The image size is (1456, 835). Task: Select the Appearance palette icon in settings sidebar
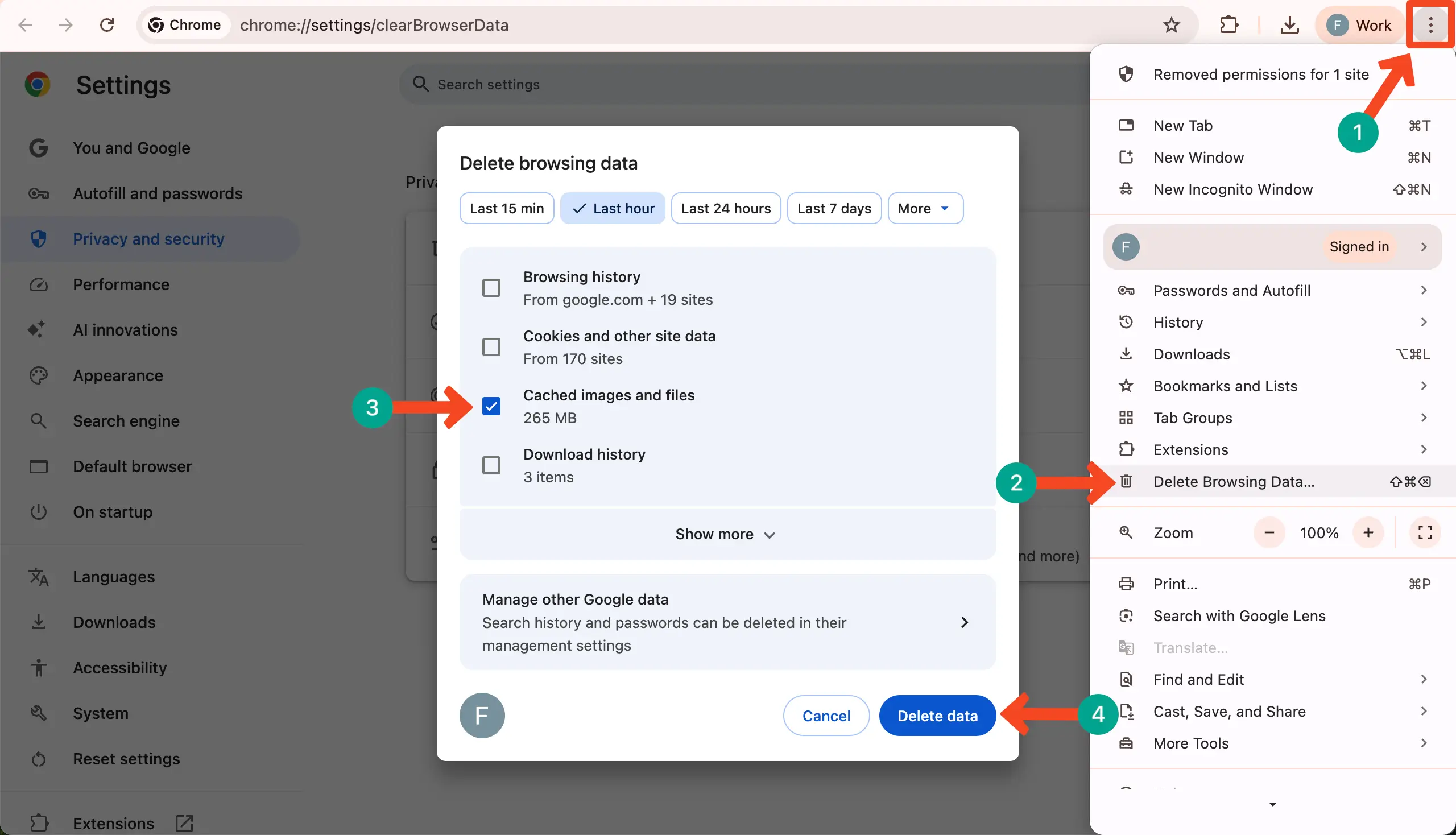tap(38, 375)
